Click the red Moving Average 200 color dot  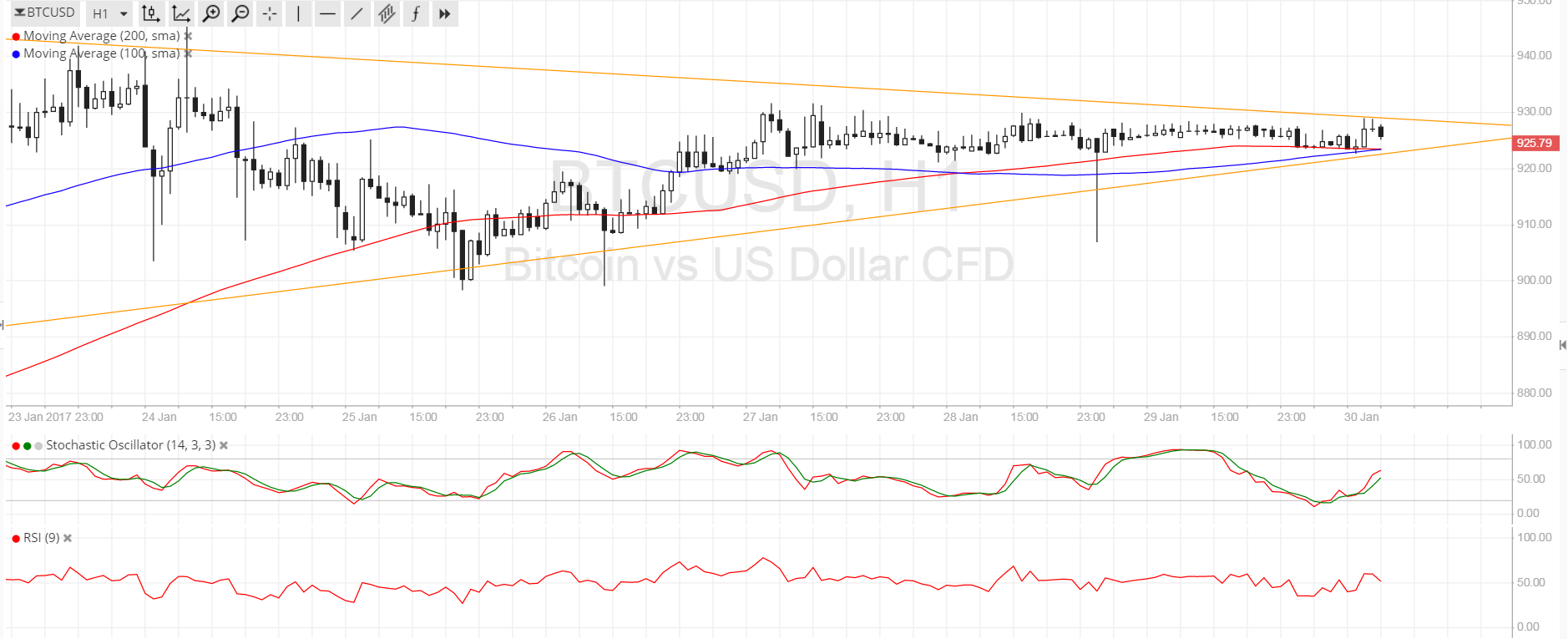(x=16, y=37)
